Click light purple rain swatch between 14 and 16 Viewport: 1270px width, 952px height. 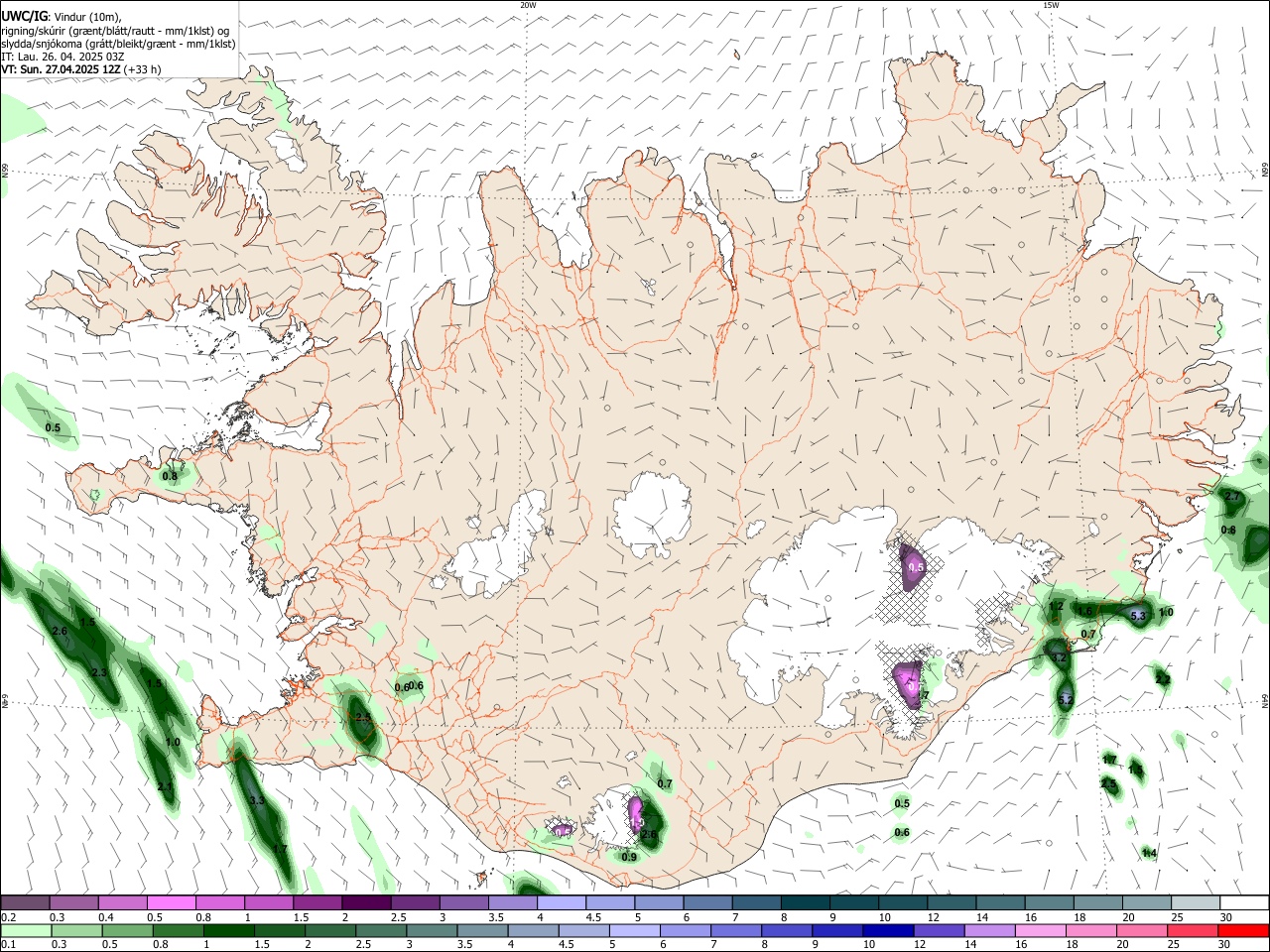tap(989, 930)
